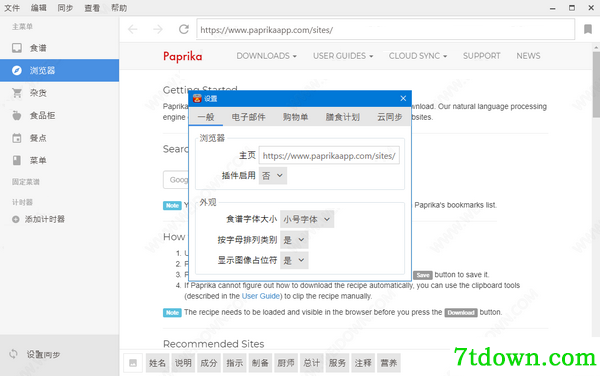
Task: Click the browser address bar URL field
Action: (x=385, y=29)
